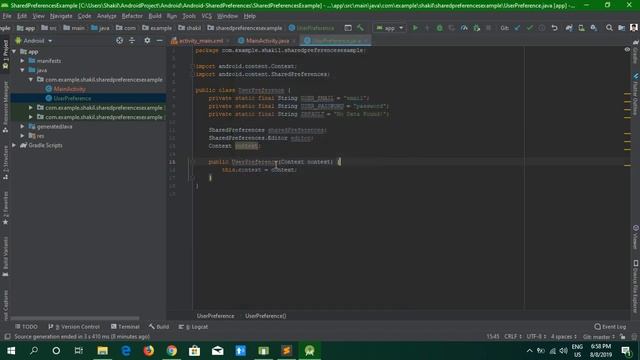Open the app run configuration dropdown

389,28
